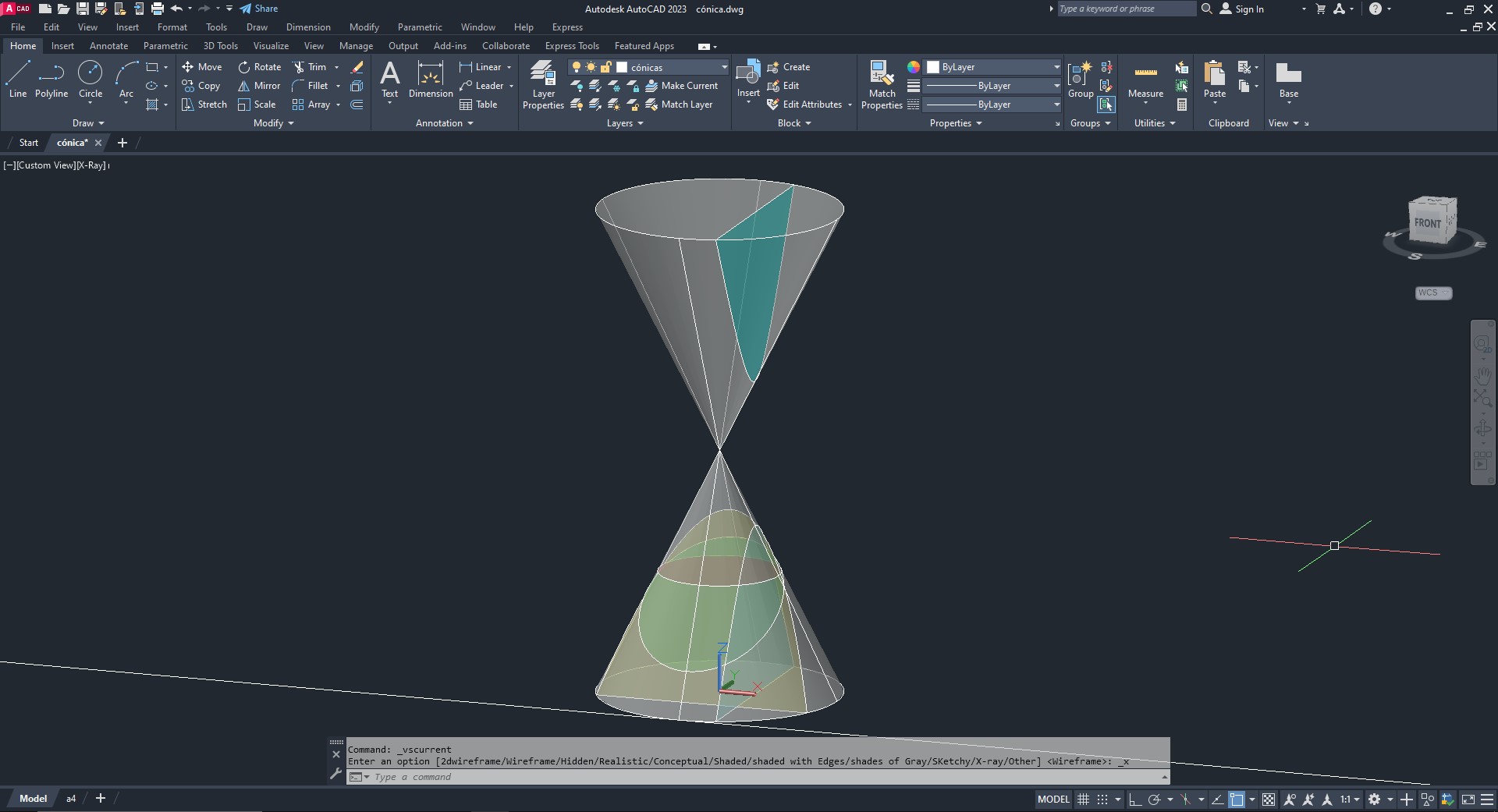Open the Layer Properties manager

point(543,85)
